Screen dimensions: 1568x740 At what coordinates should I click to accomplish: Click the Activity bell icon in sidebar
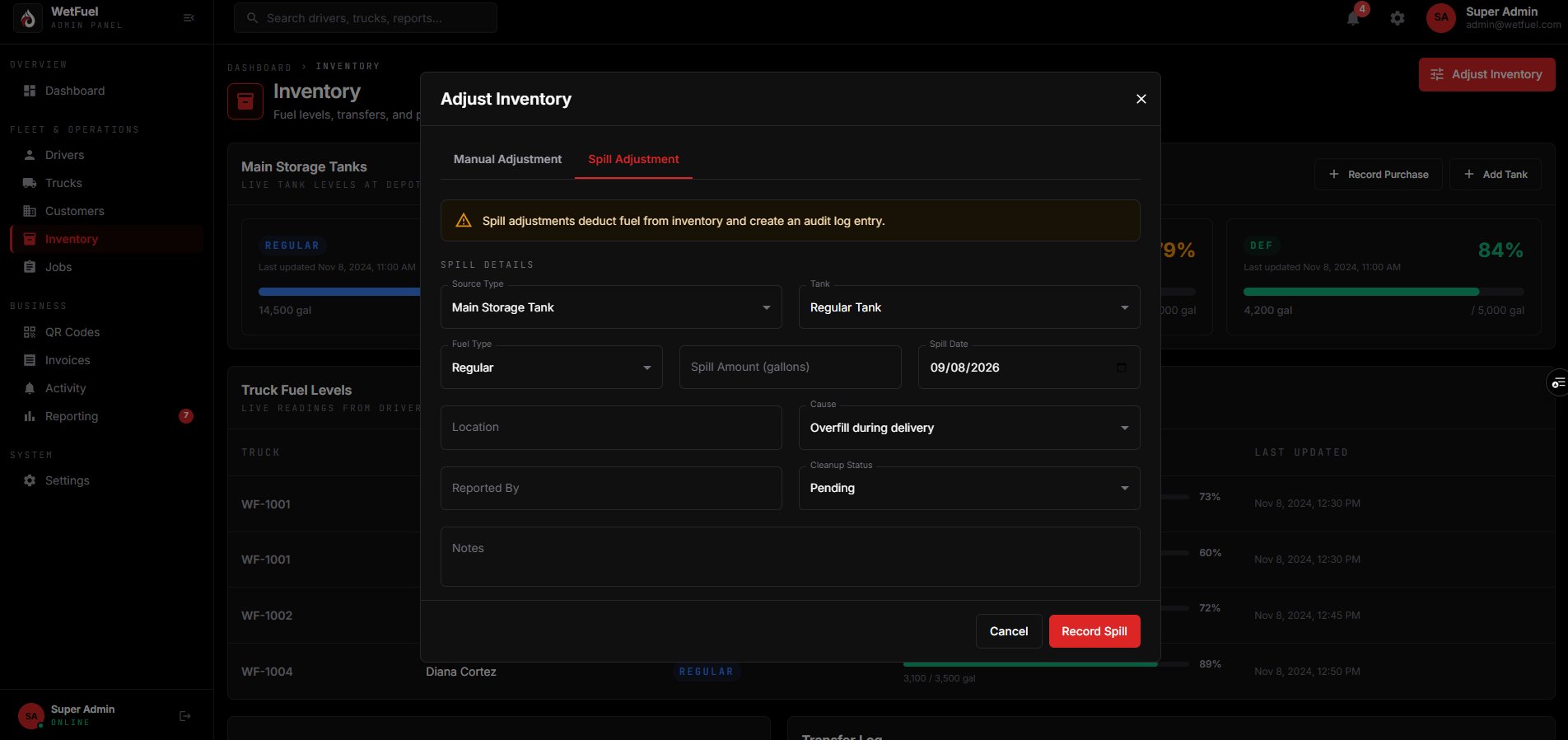30,388
